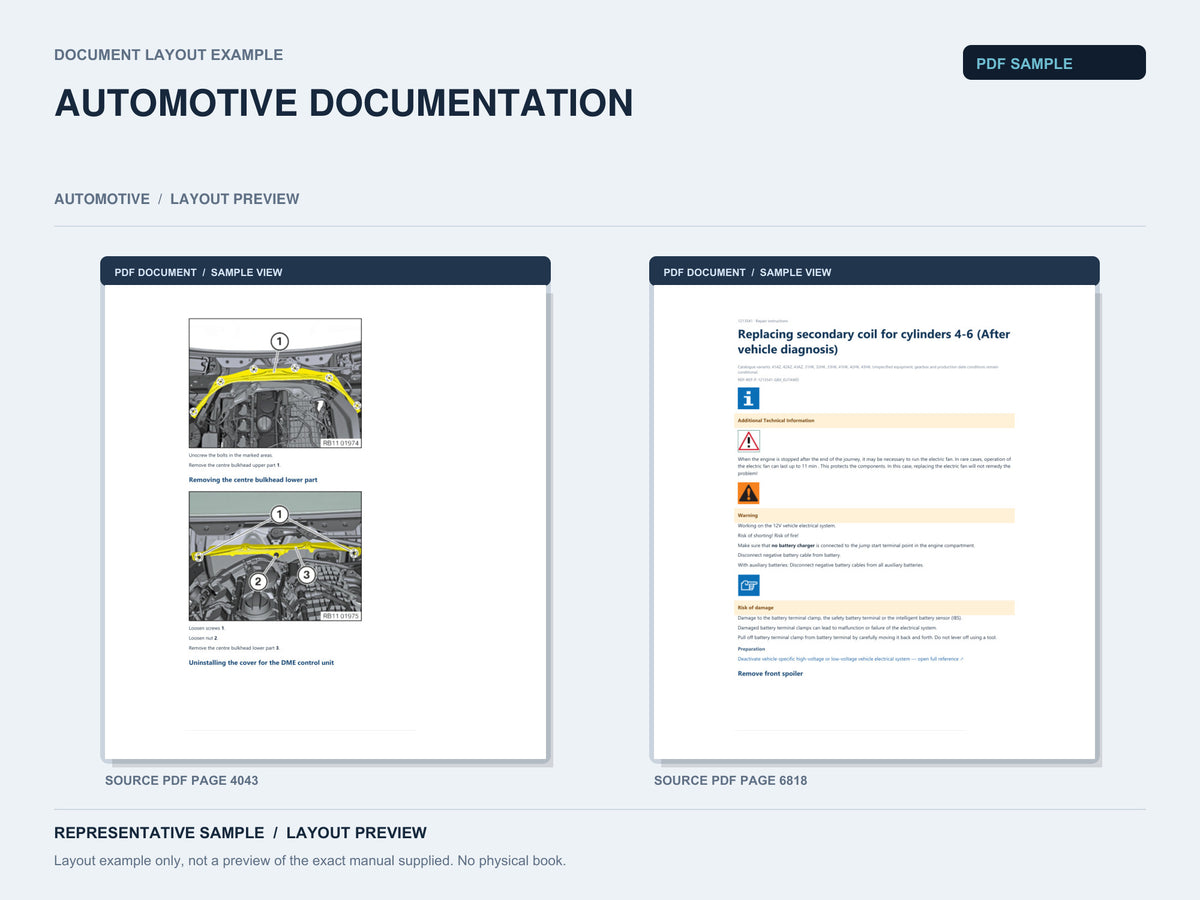This screenshot has height=900, width=1200.
Task: Select the lower bulkhead image RB11 01975
Action: 275,556
